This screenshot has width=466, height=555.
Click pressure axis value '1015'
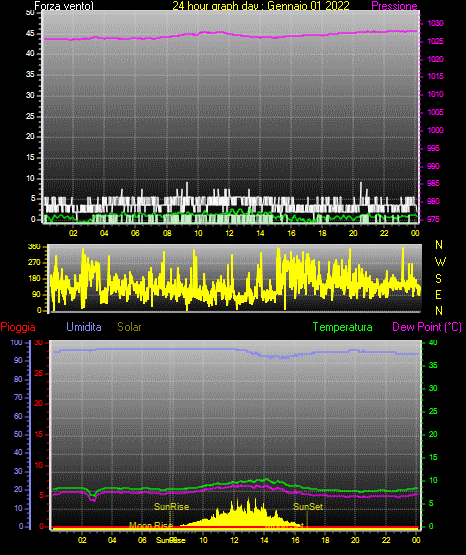pyautogui.click(x=435, y=76)
